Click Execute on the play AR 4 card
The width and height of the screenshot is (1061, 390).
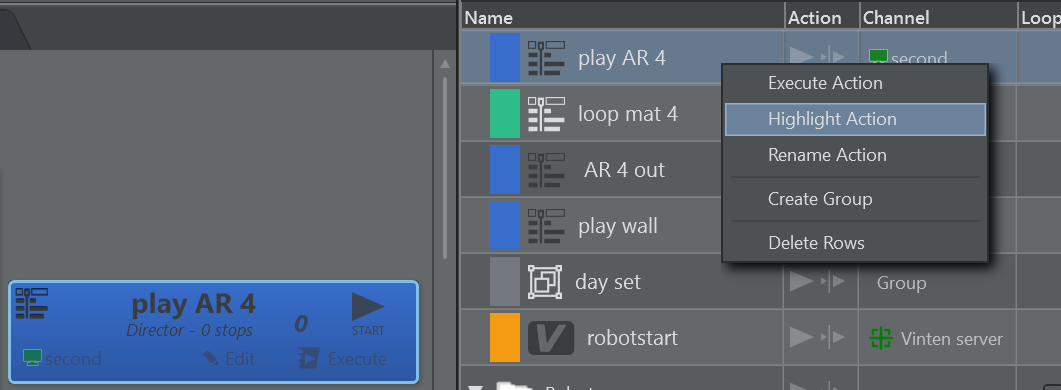coord(343,358)
